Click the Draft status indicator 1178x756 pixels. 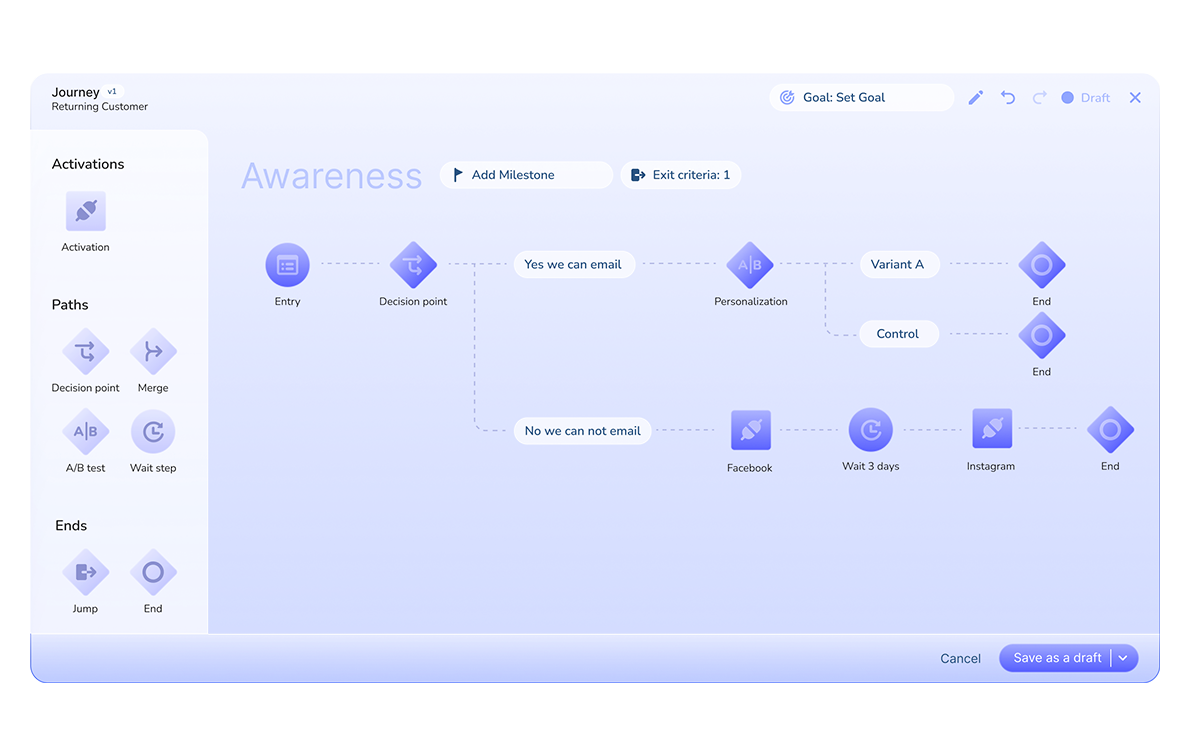[1085, 97]
